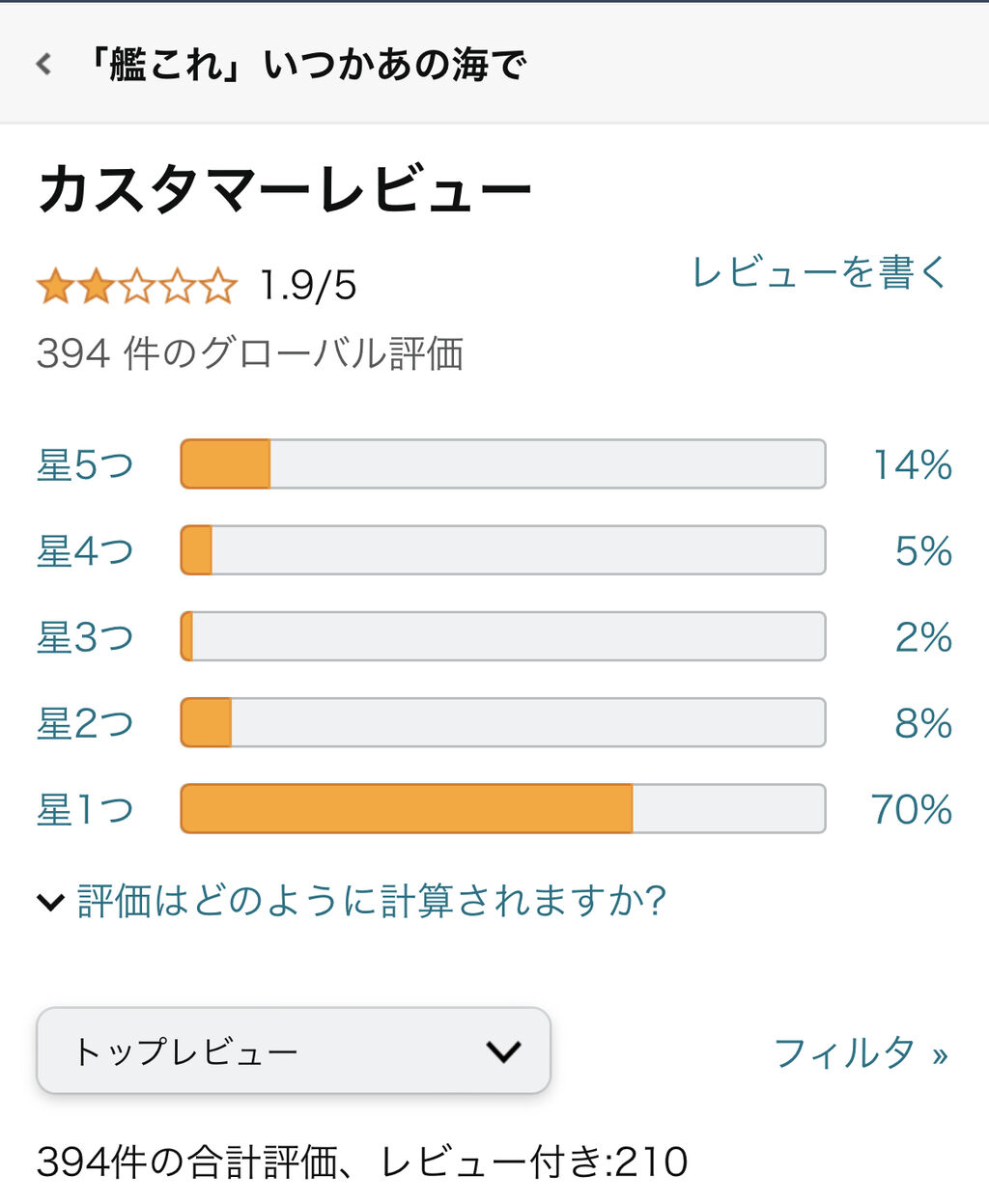Select the 星2つ rating label
The width and height of the screenshot is (989, 1204).
coord(85,723)
